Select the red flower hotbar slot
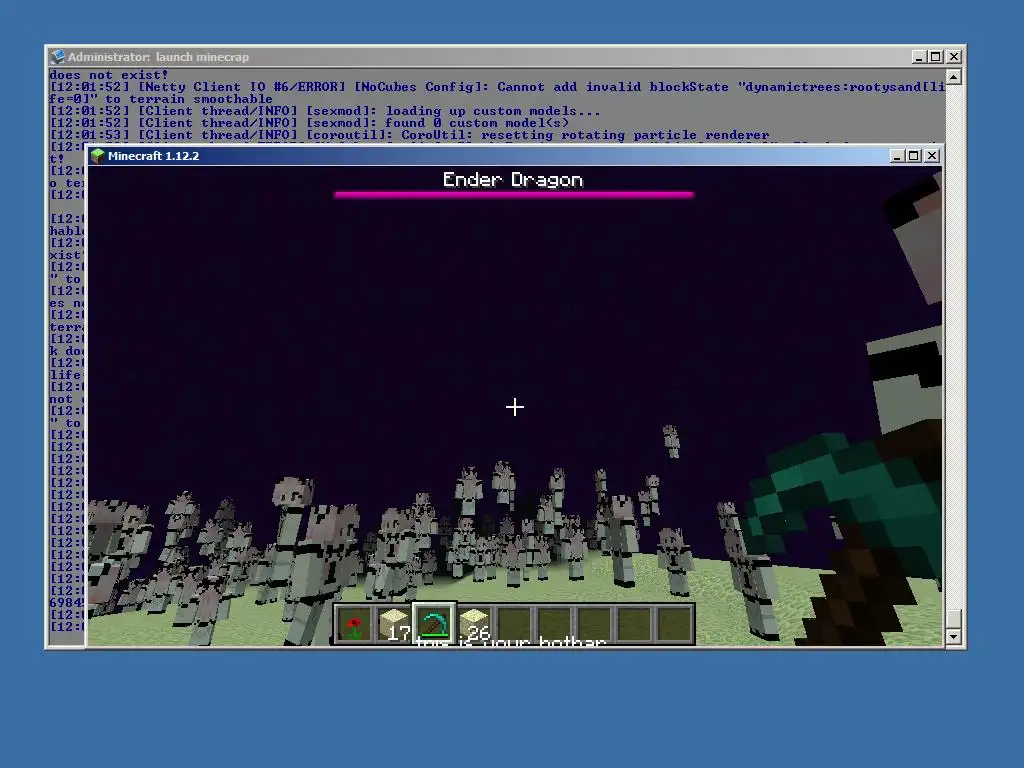 tap(355, 624)
